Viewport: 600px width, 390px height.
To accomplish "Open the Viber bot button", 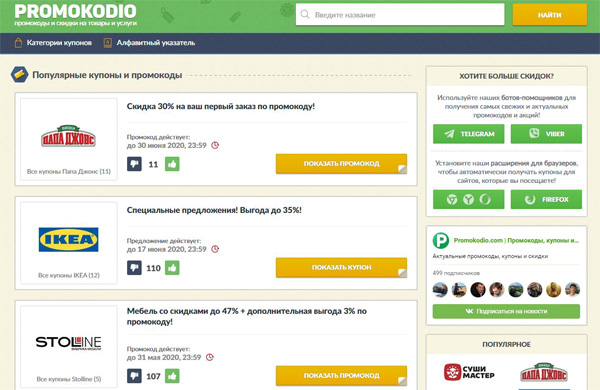I will (546, 134).
